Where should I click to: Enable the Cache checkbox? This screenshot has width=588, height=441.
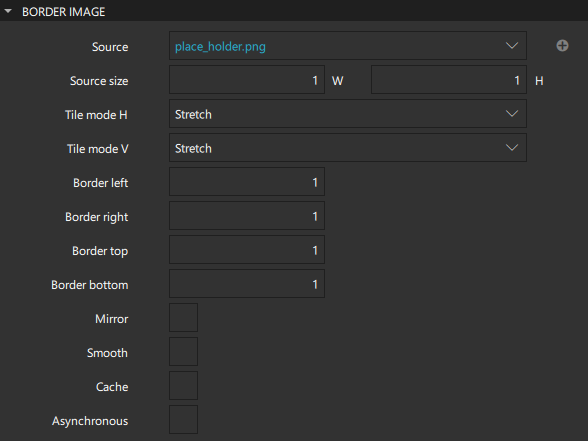point(183,386)
